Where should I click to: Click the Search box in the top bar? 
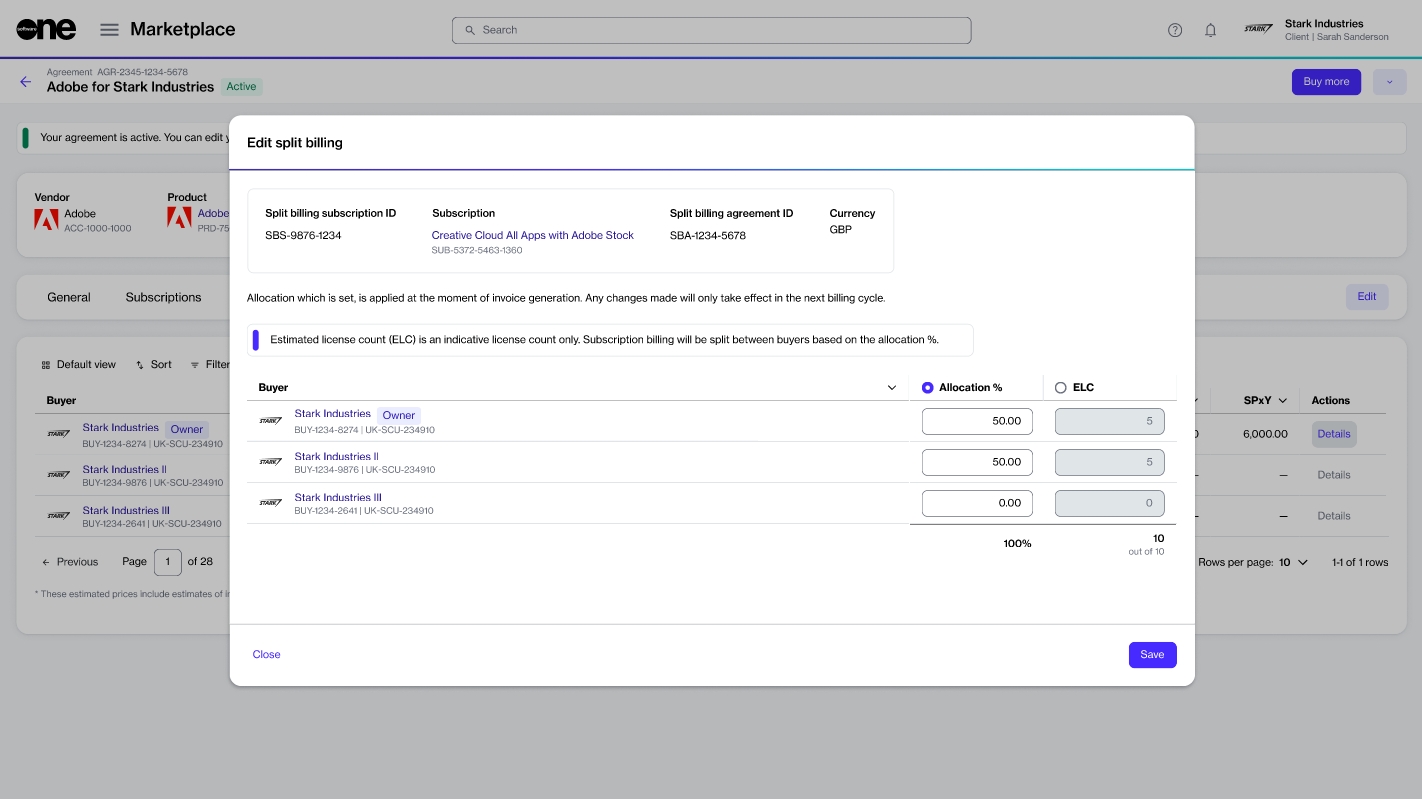coord(711,30)
